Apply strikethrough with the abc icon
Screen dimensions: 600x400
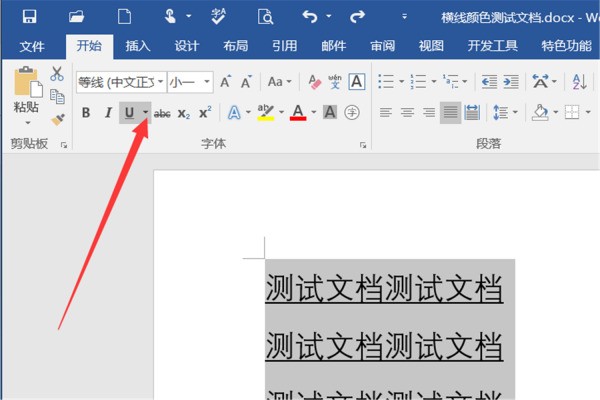click(x=162, y=113)
